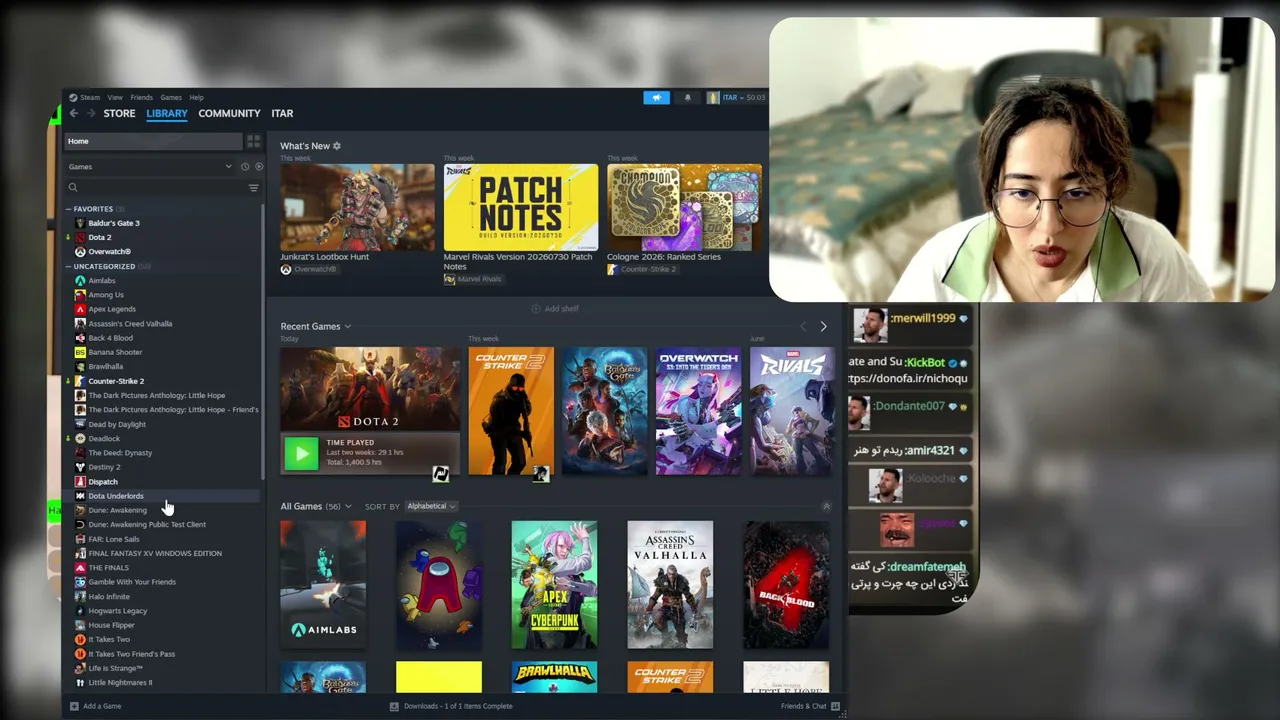Select Hogwarts Legacy in the game list
This screenshot has width=1280, height=720.
click(x=118, y=611)
